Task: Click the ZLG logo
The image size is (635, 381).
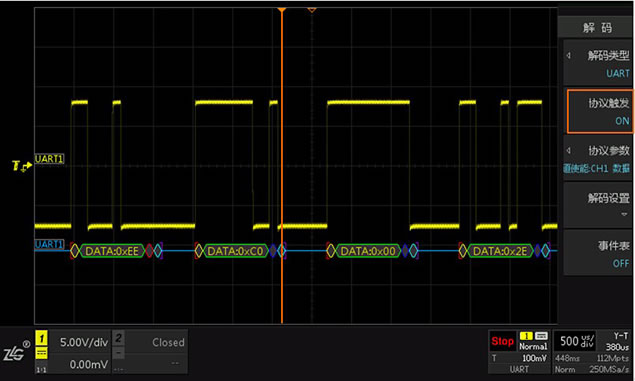Action: click(x=16, y=351)
